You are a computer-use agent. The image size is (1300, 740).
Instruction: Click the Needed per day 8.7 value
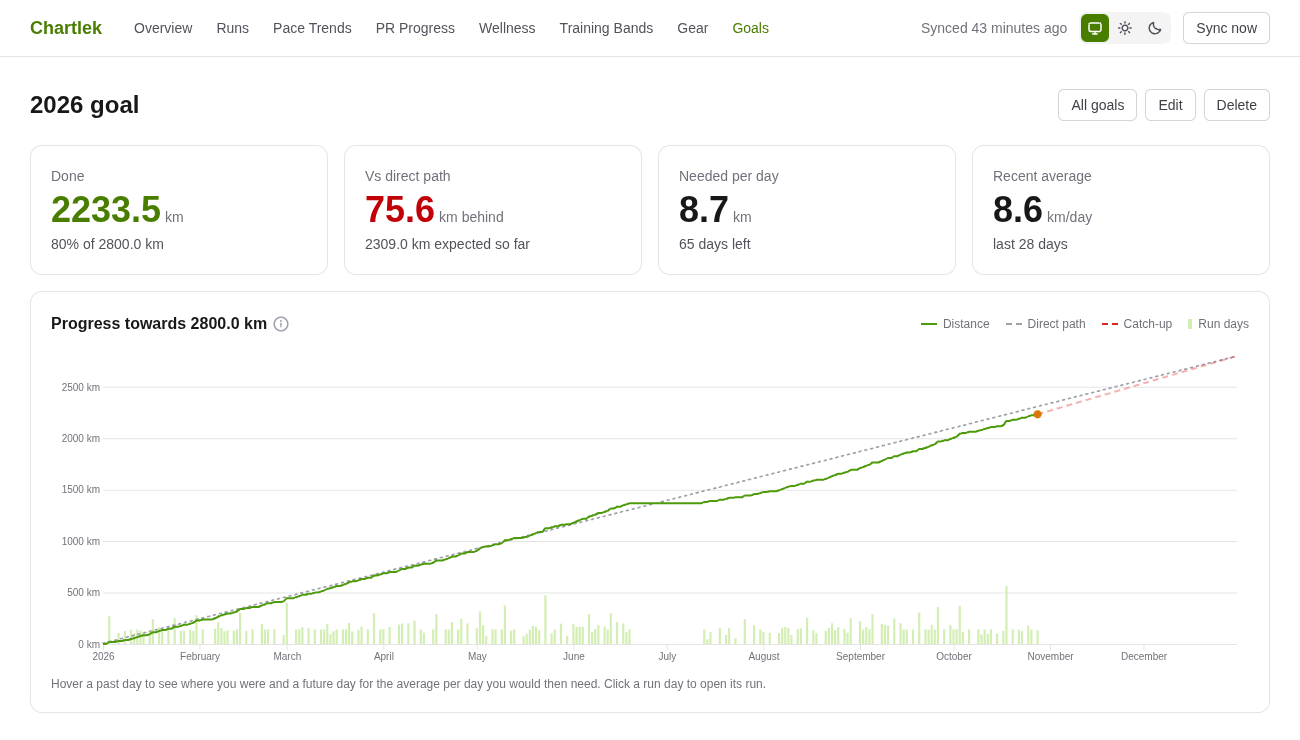coord(704,210)
